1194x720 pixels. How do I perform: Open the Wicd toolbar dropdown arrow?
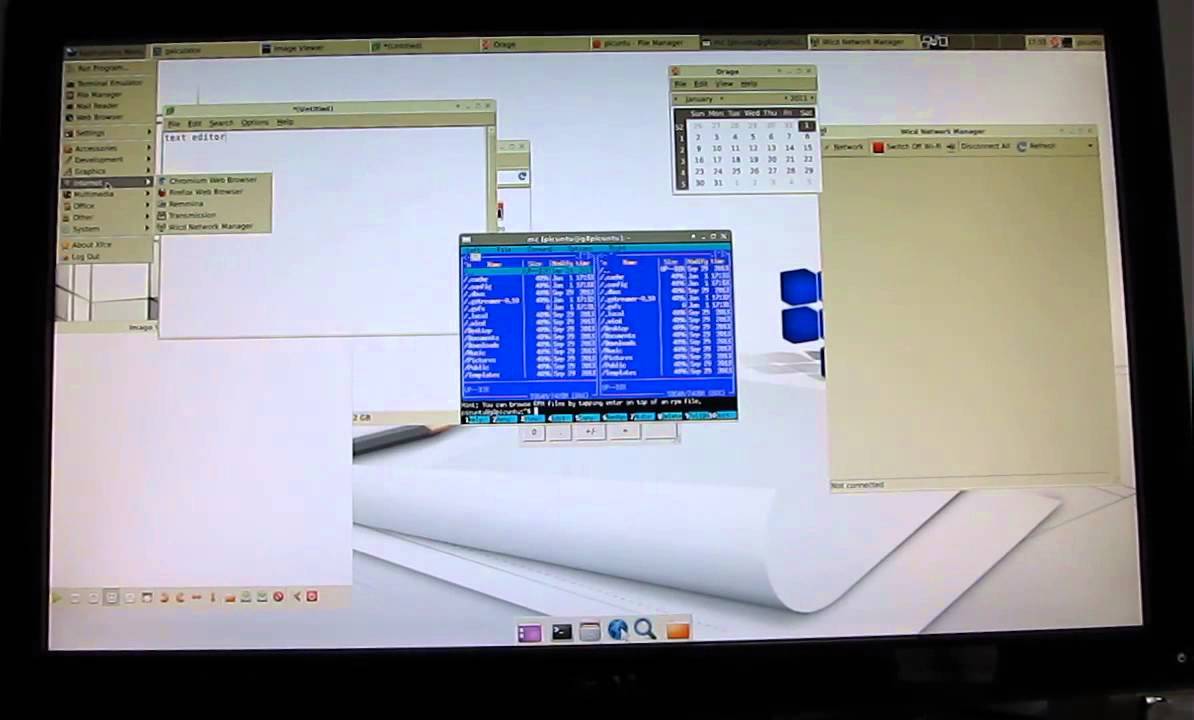1090,145
